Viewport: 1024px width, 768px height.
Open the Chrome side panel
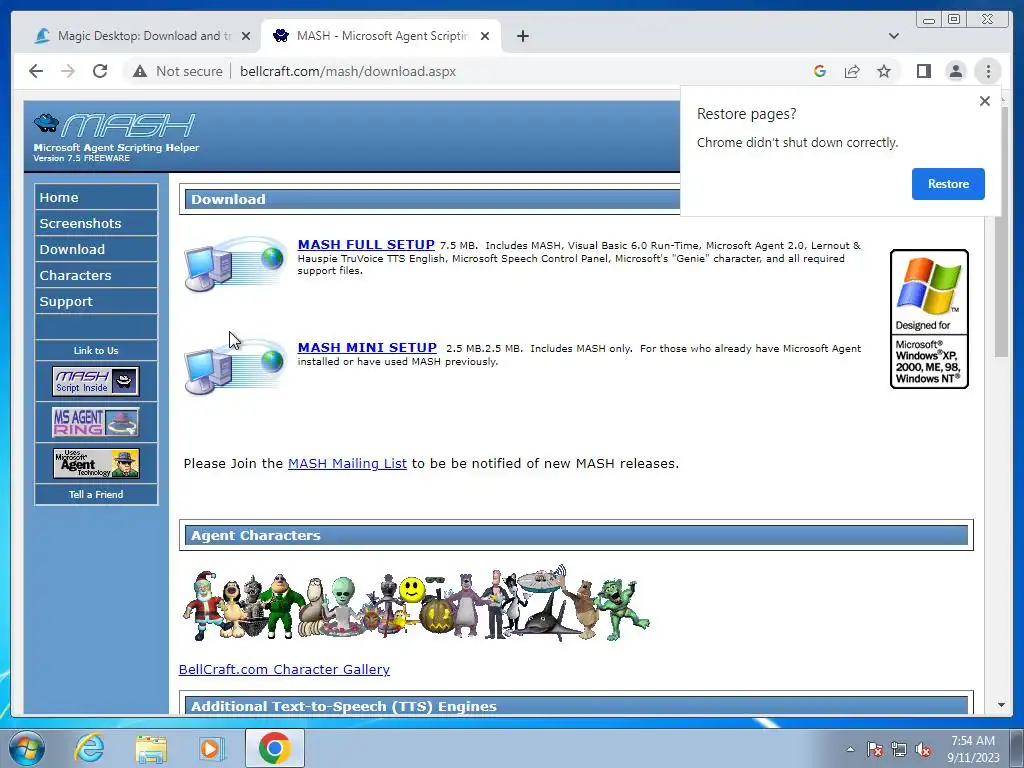pos(923,71)
